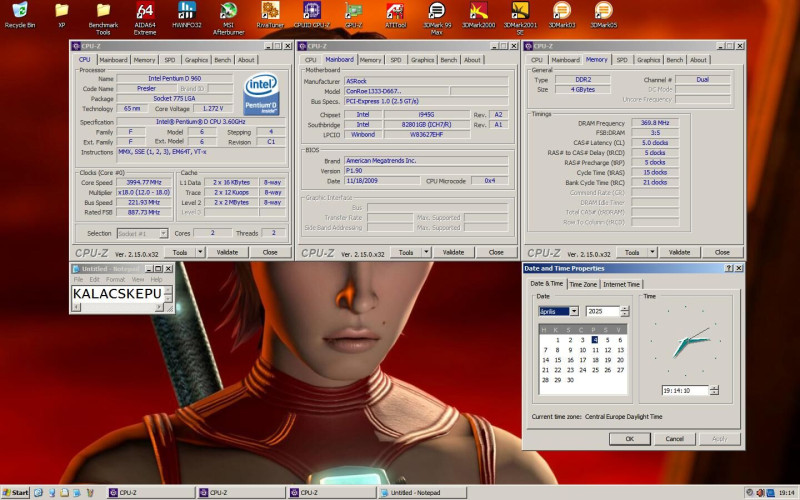Click the taskbar clock showing 19:14
Screen dimensions: 800x500
click(786, 493)
